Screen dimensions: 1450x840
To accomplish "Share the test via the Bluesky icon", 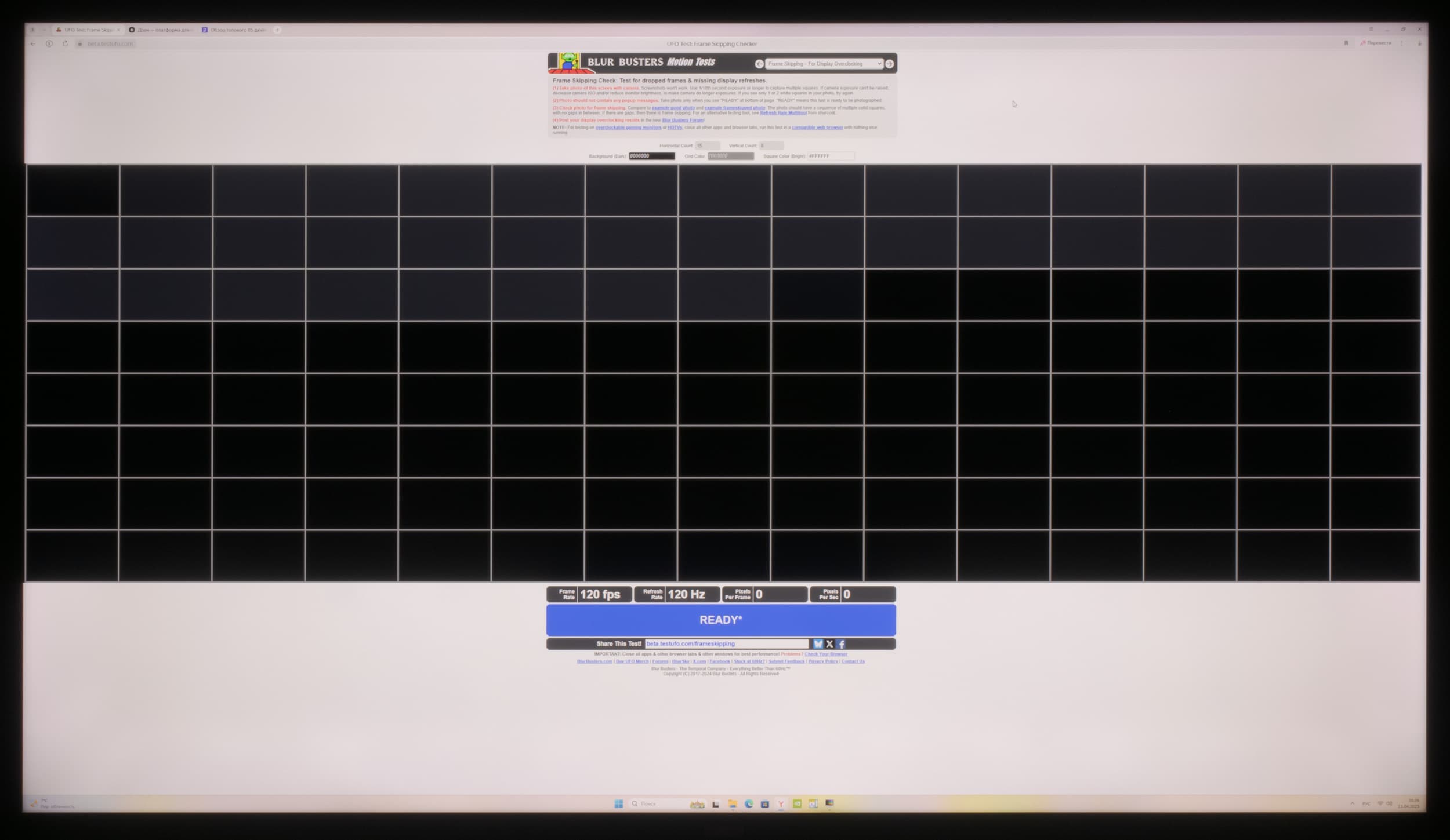I will [818, 644].
